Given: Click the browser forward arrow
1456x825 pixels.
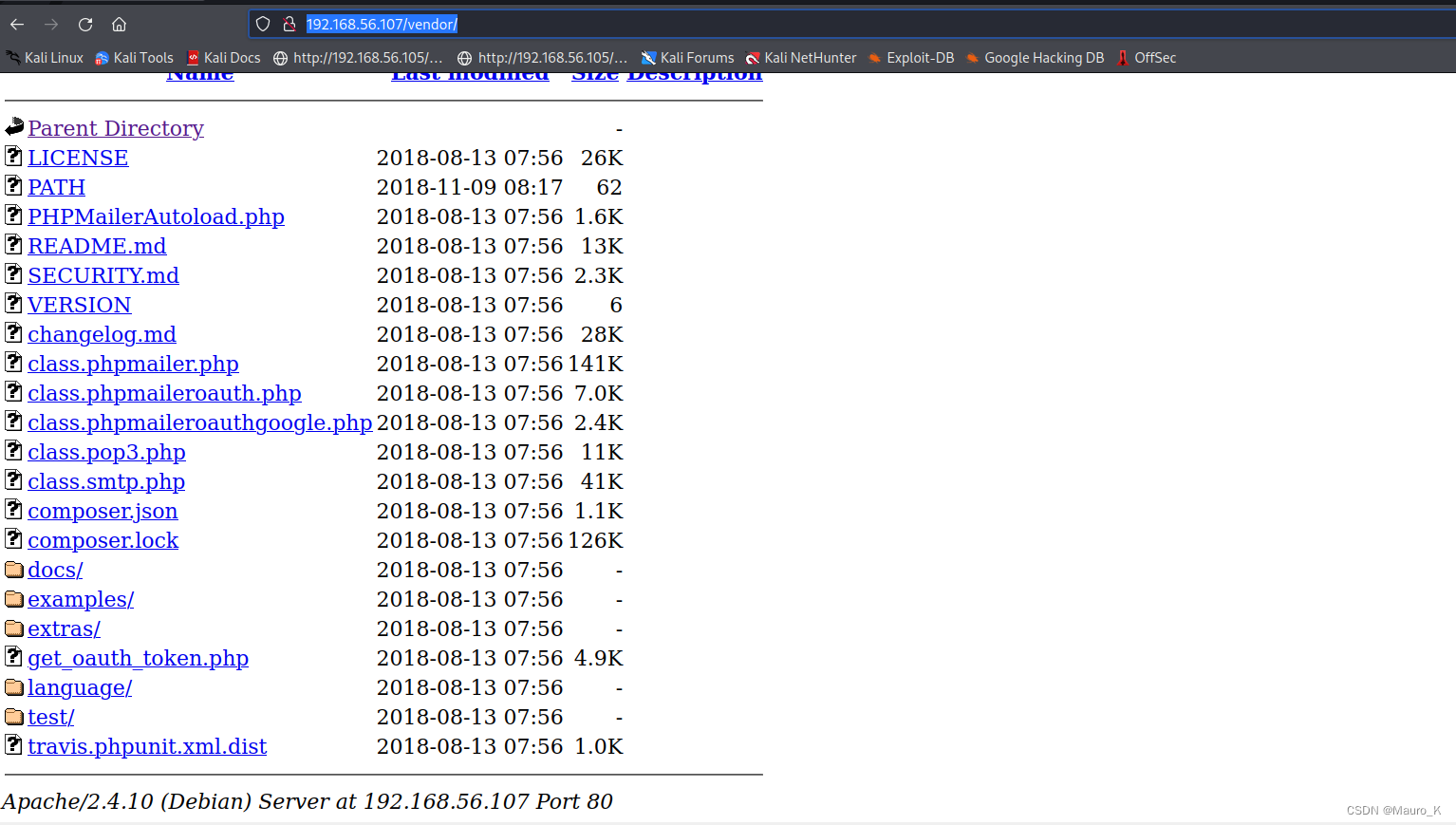Looking at the screenshot, I should coord(51,24).
